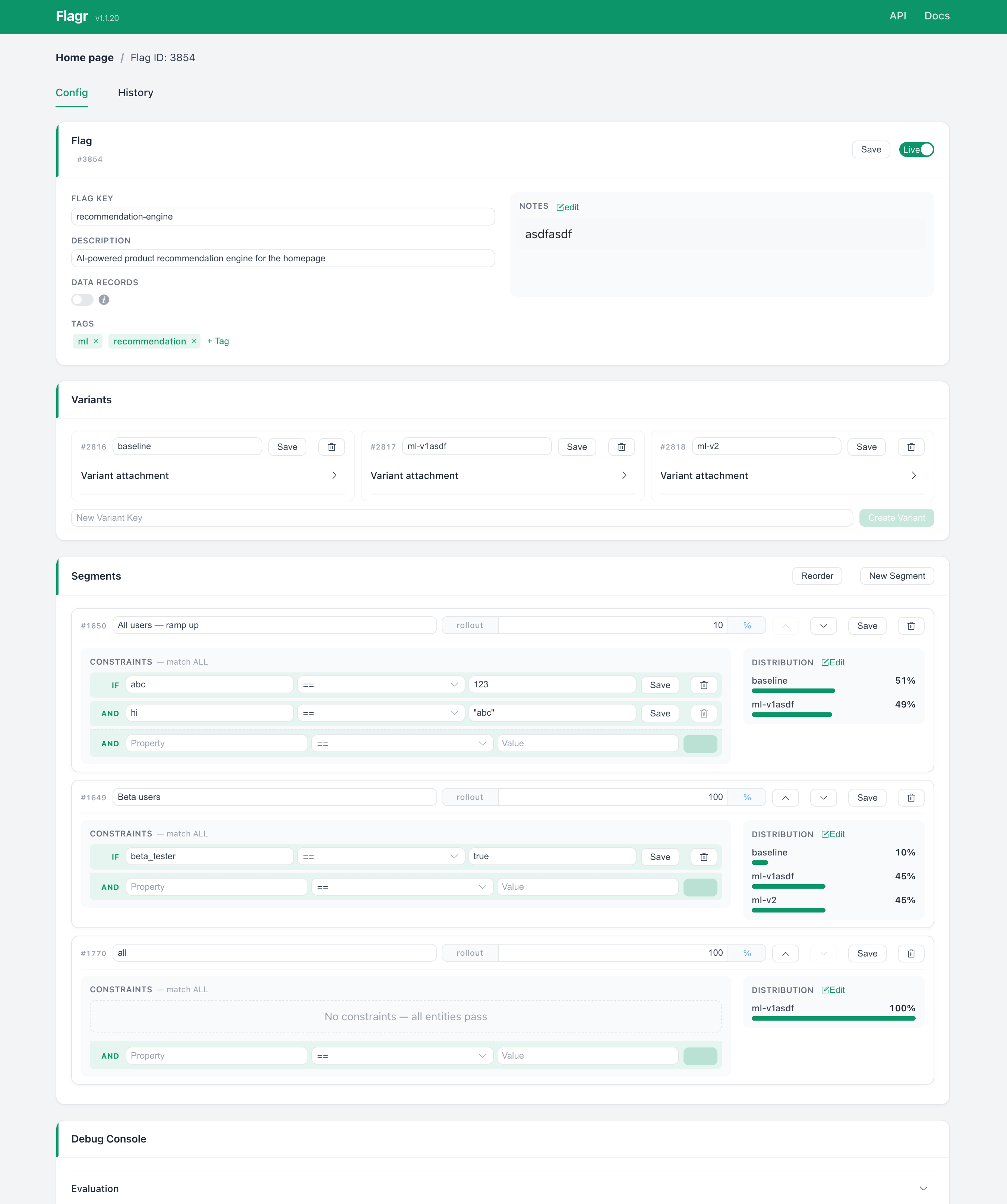The width and height of the screenshot is (1007, 1204).
Task: Enable the Data Records switch
Action: click(x=82, y=300)
